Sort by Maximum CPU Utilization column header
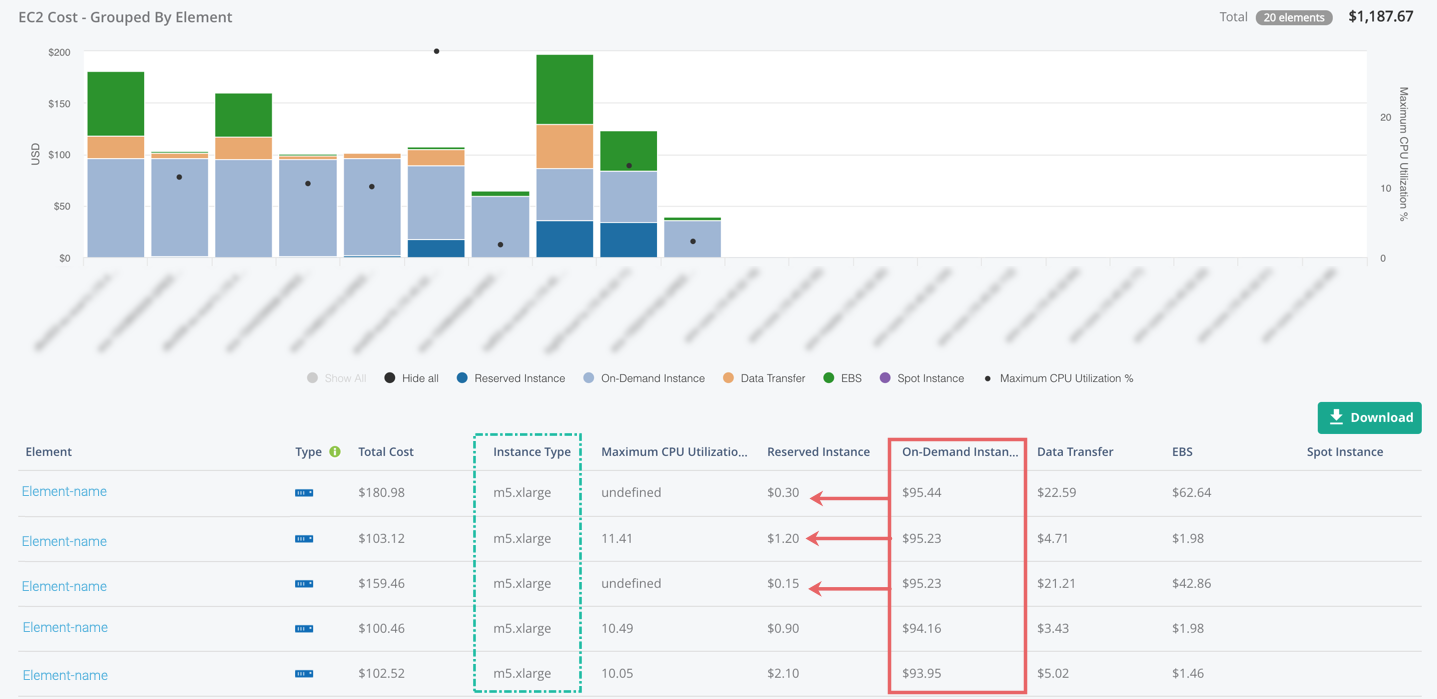Screen dimensions: 1437x699 point(674,452)
